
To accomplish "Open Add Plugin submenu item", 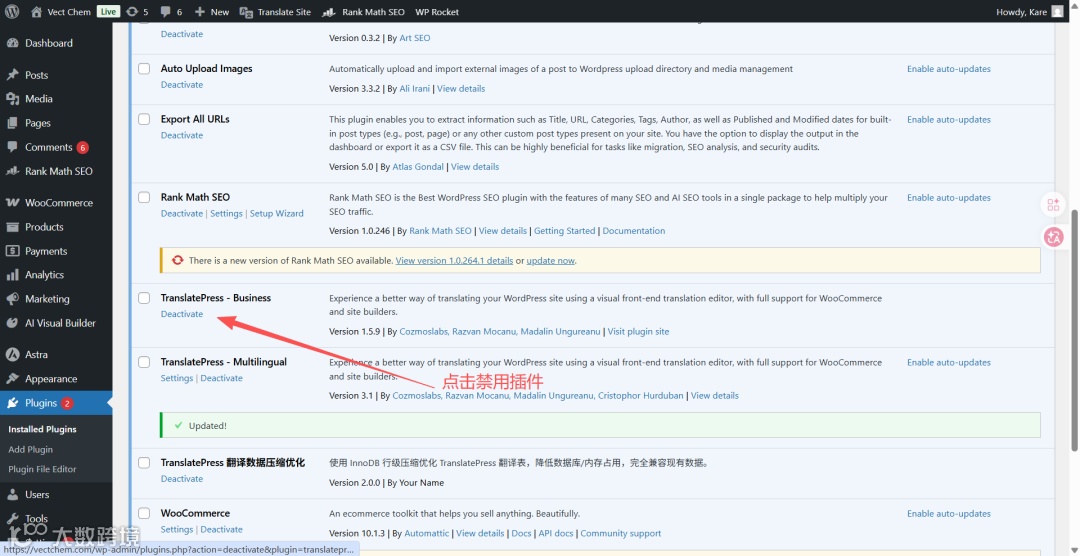I will tap(30, 449).
